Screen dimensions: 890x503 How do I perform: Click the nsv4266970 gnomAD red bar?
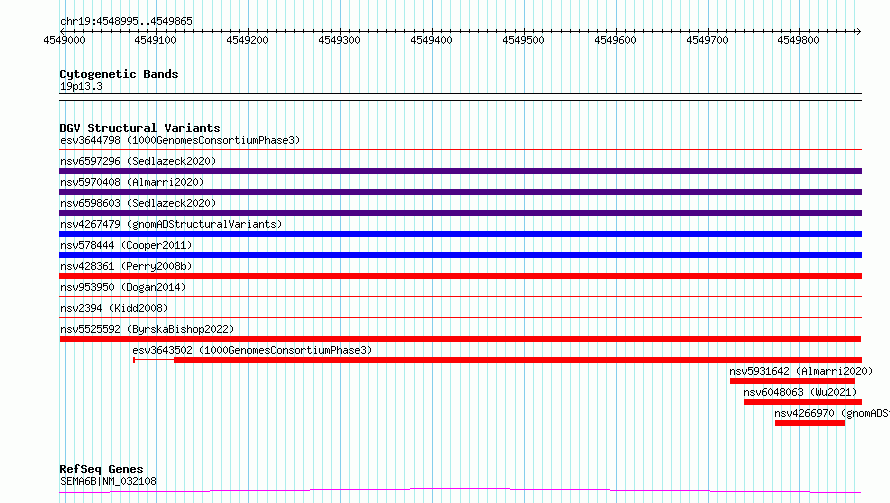(810, 423)
